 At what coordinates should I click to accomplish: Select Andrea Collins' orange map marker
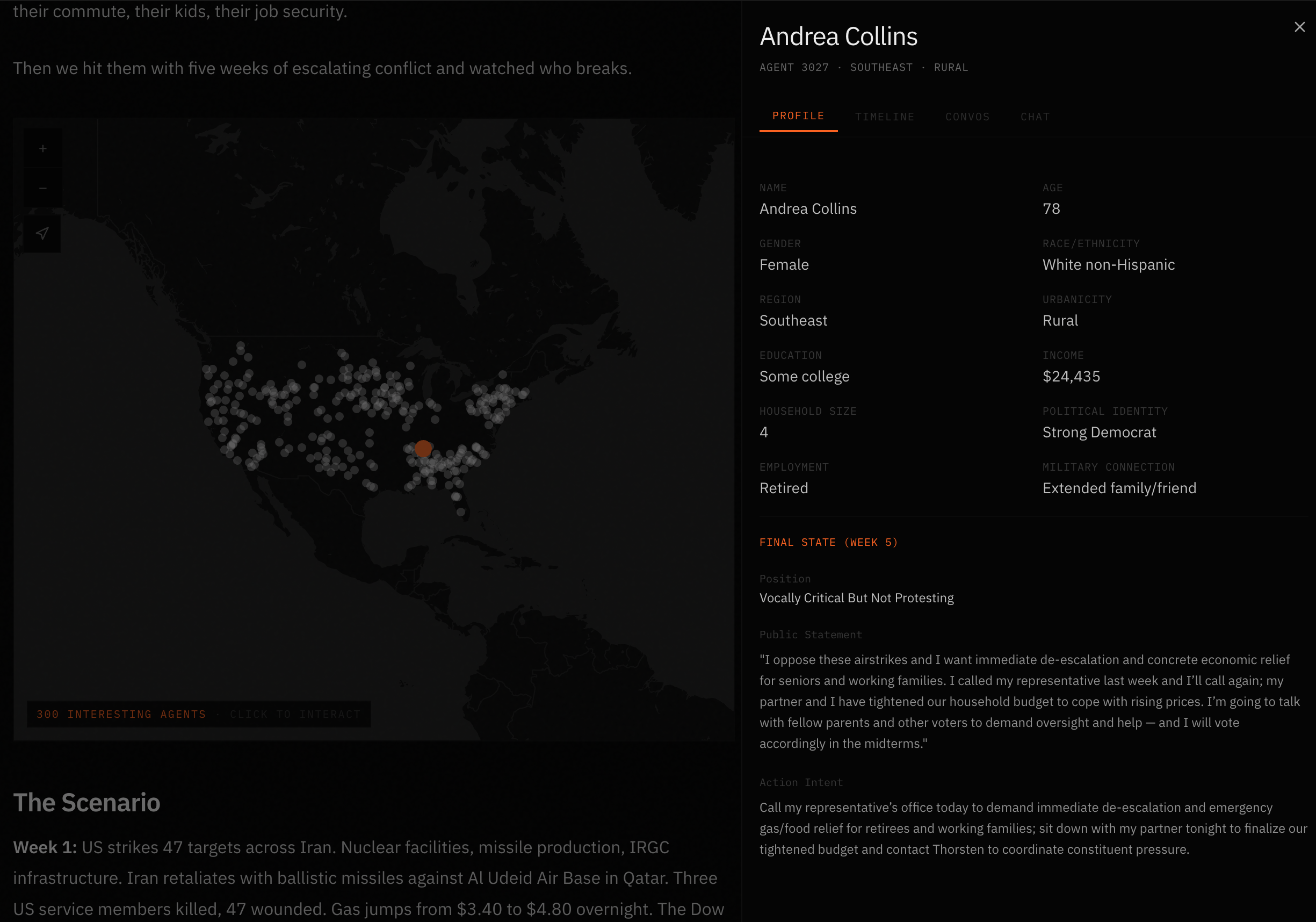(424, 449)
